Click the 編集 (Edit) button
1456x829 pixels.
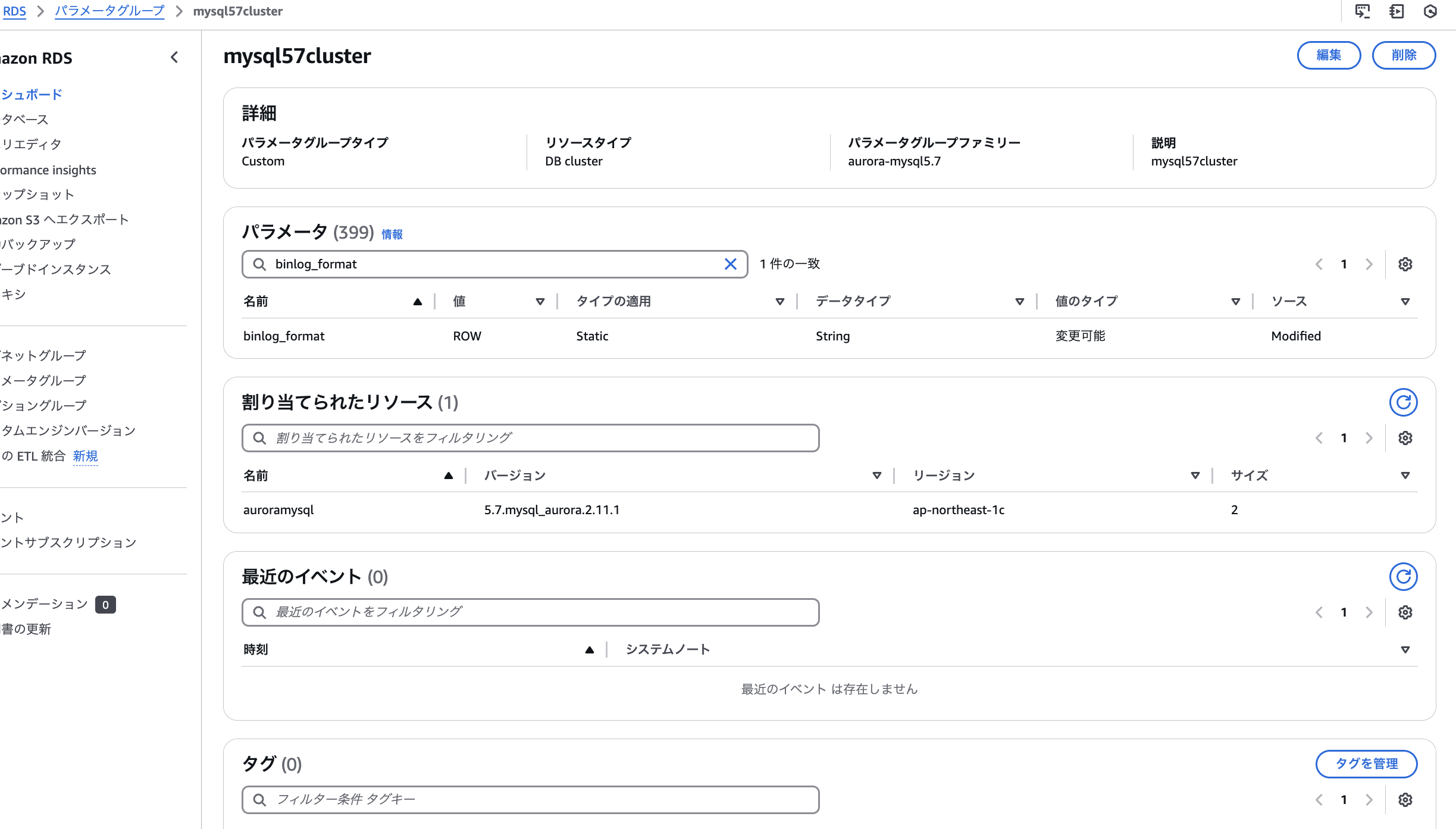coord(1329,55)
